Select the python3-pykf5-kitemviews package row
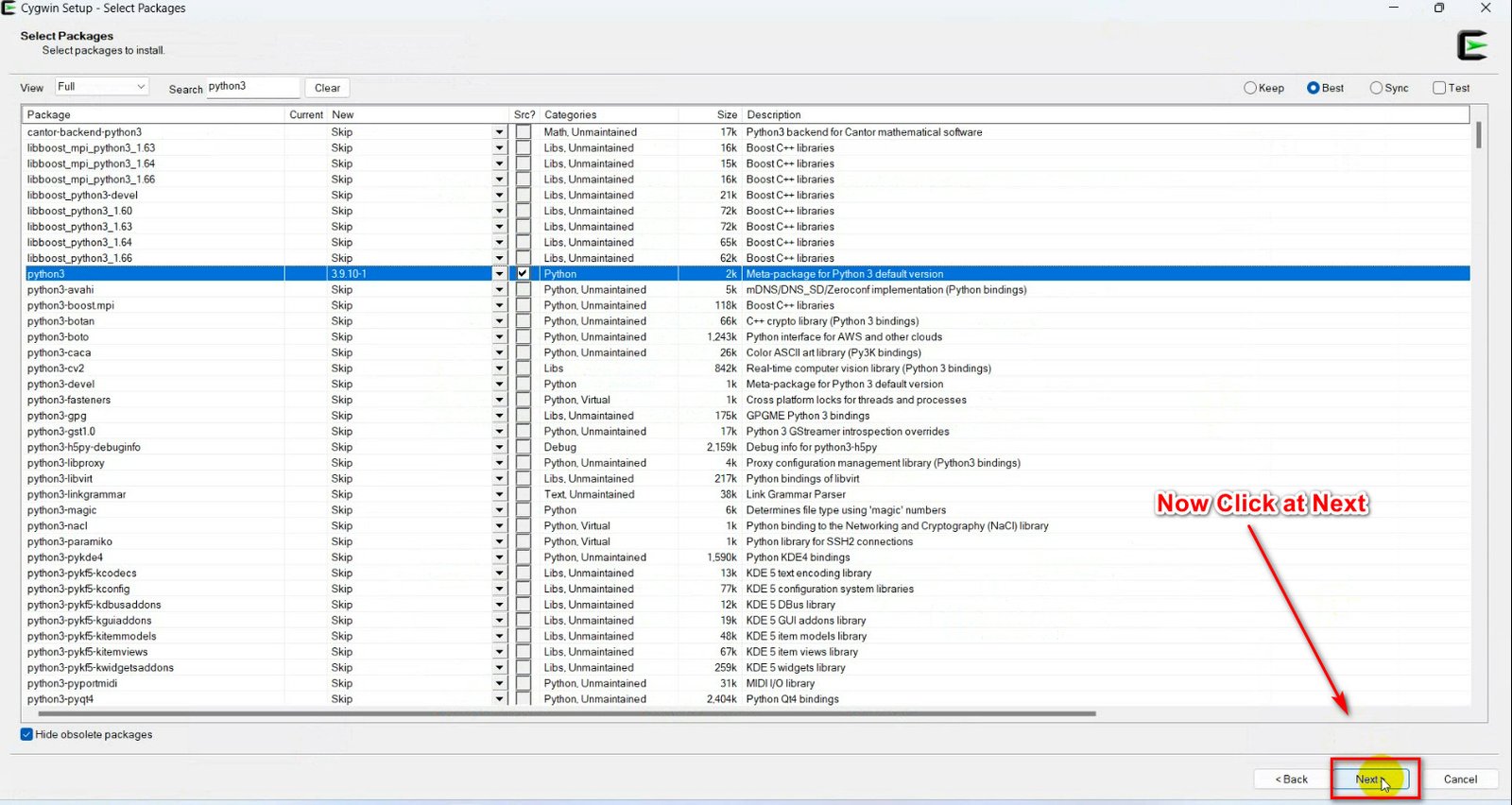The width and height of the screenshot is (1512, 805). (x=746, y=652)
